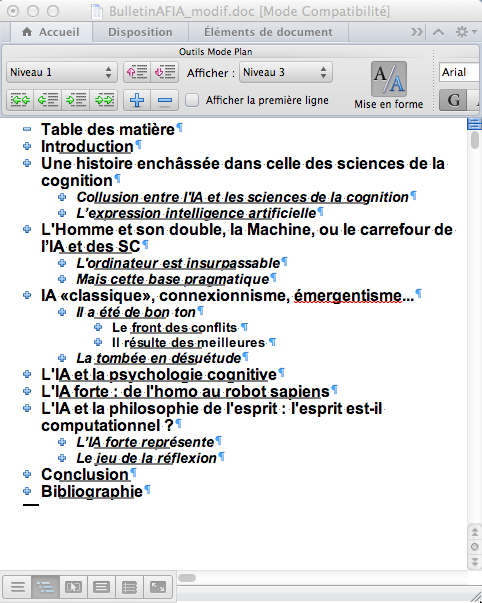Switch to Draft view in the status bar
This screenshot has width=482, height=603.
click(x=18, y=587)
